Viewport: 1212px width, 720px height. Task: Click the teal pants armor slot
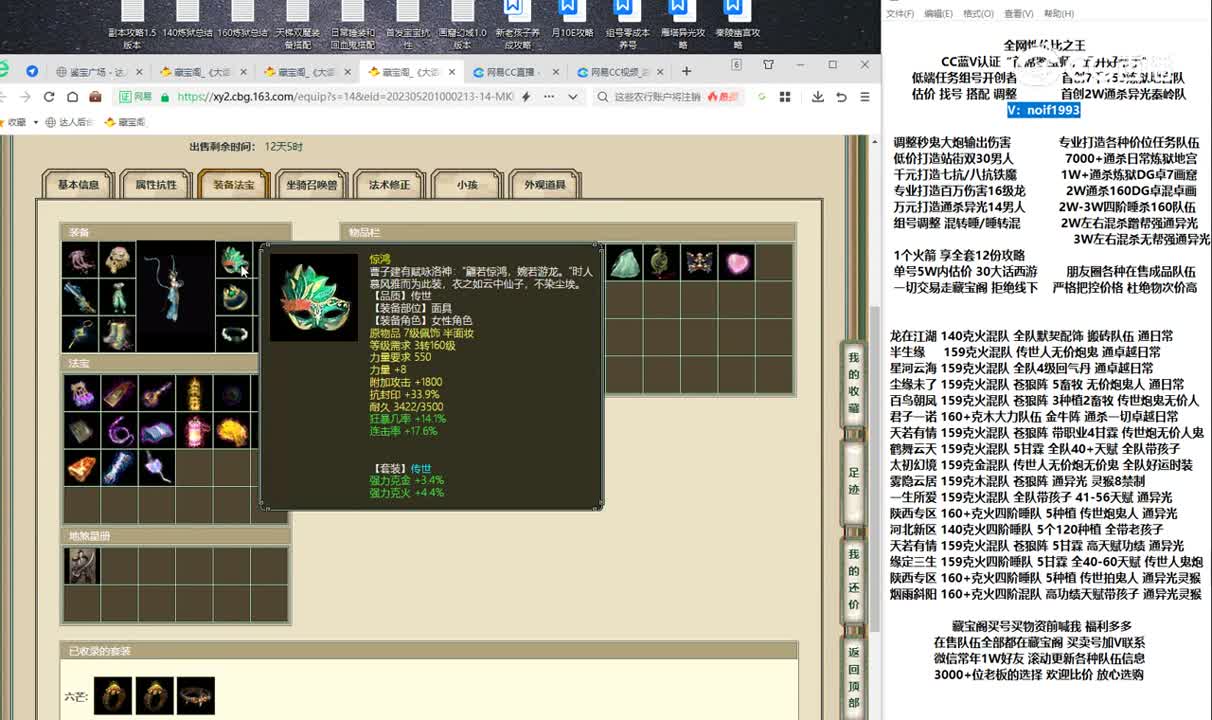coord(117,297)
